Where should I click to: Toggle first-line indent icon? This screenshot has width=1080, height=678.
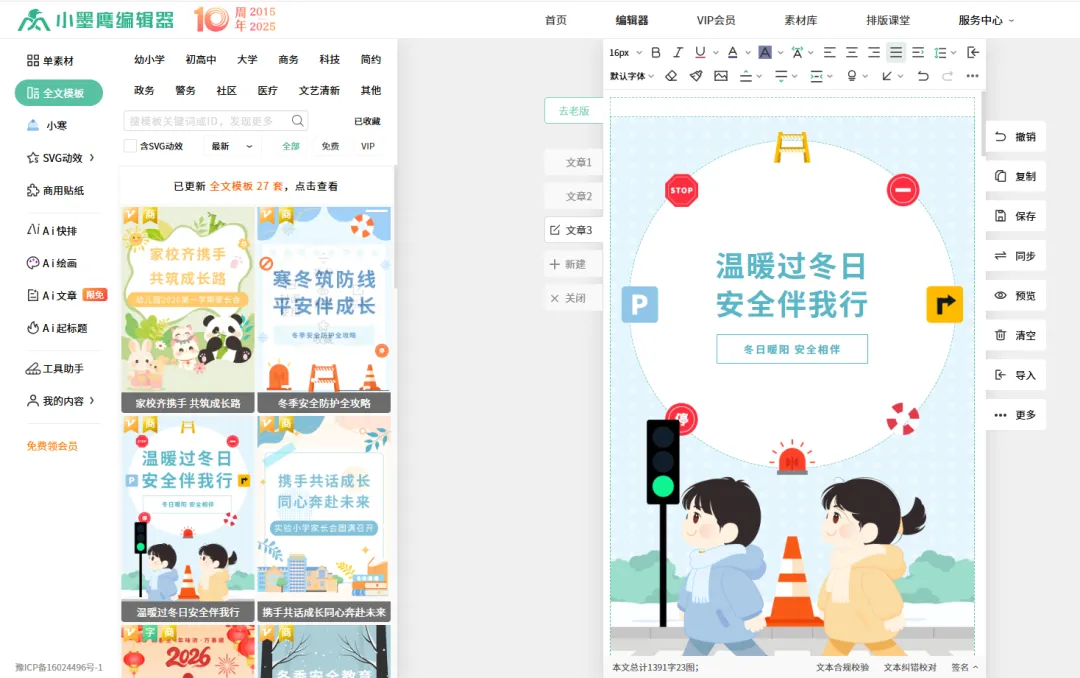pos(918,52)
